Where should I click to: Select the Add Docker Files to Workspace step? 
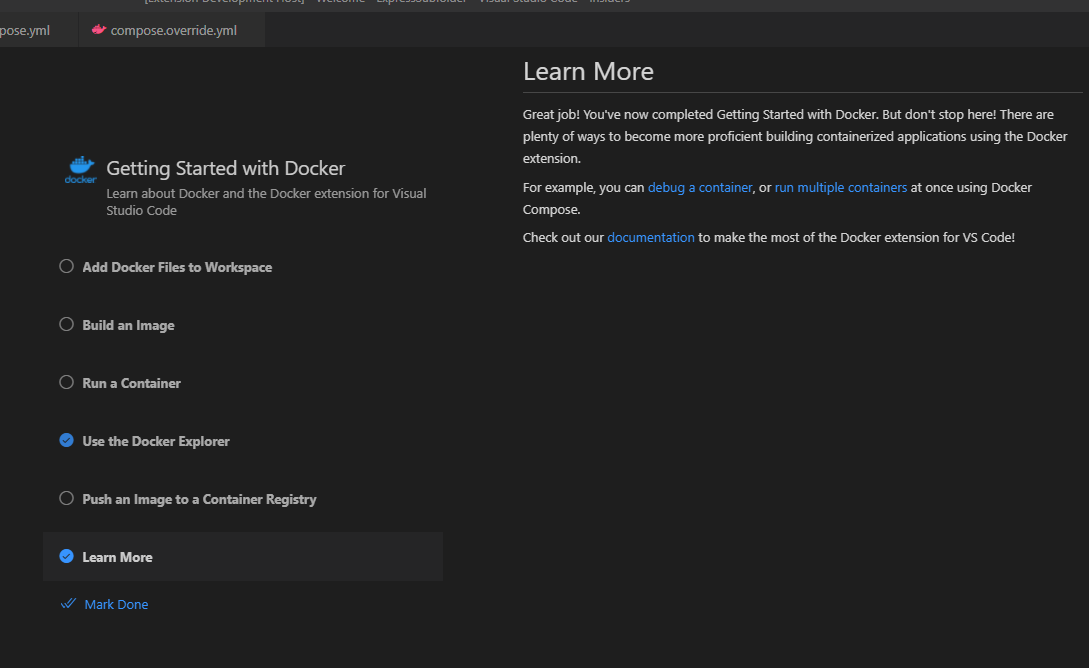(177, 267)
